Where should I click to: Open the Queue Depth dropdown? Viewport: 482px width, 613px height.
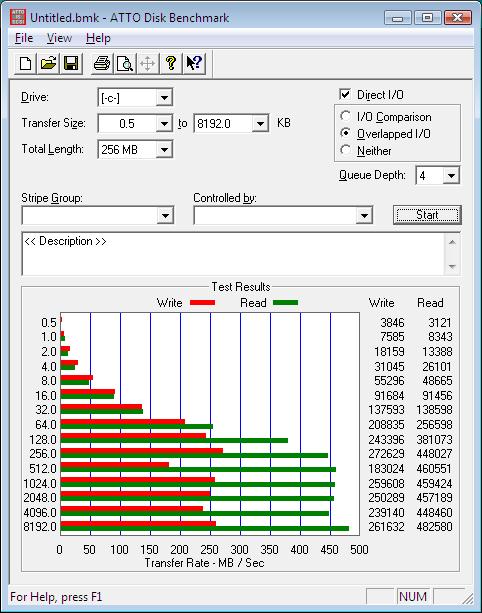click(451, 176)
